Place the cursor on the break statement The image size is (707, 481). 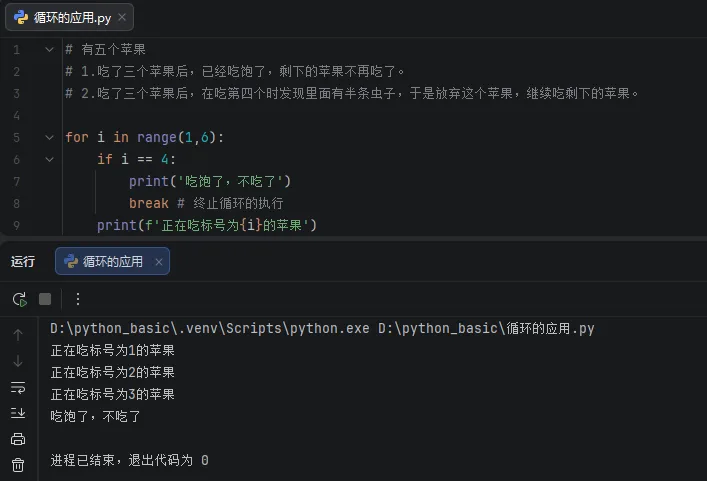(148, 203)
